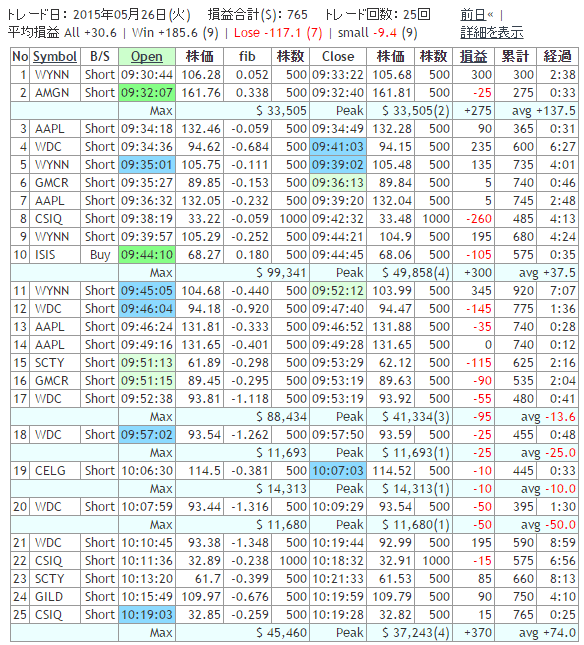Image resolution: width=584 pixels, height=645 pixels.
Task: Click close time 09:52:12 for WYNN
Action: 338,291
